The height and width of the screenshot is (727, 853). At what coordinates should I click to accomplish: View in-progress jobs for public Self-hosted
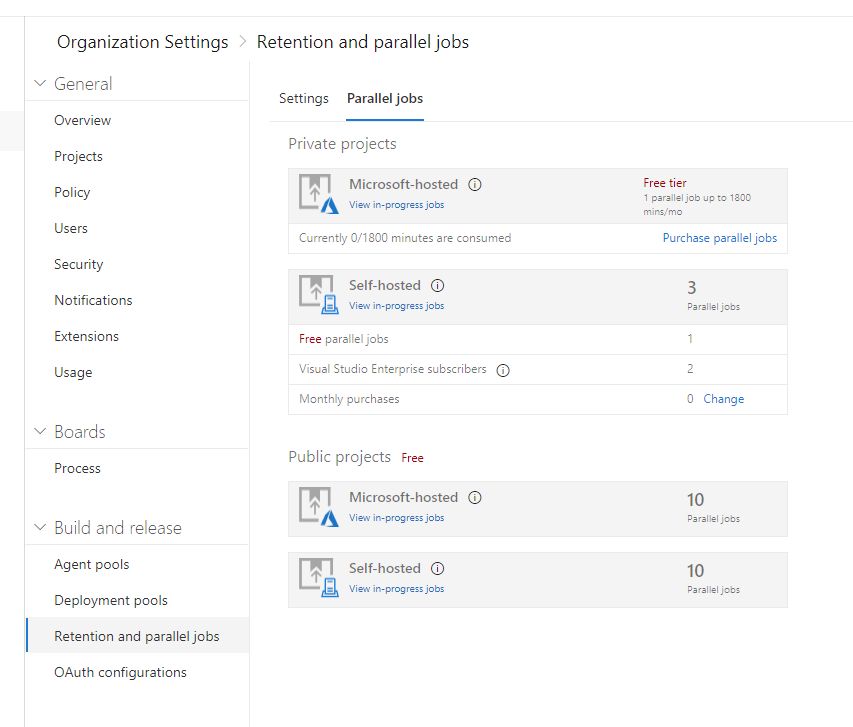coord(397,589)
